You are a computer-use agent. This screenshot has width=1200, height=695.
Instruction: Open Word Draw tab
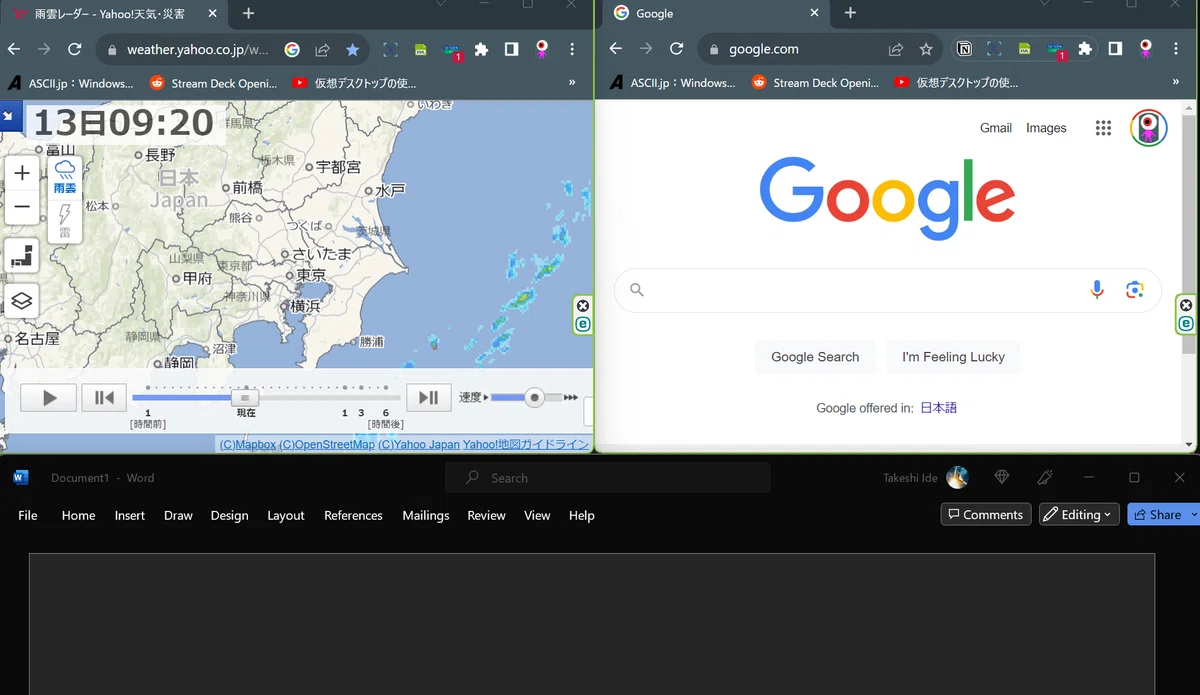tap(178, 515)
